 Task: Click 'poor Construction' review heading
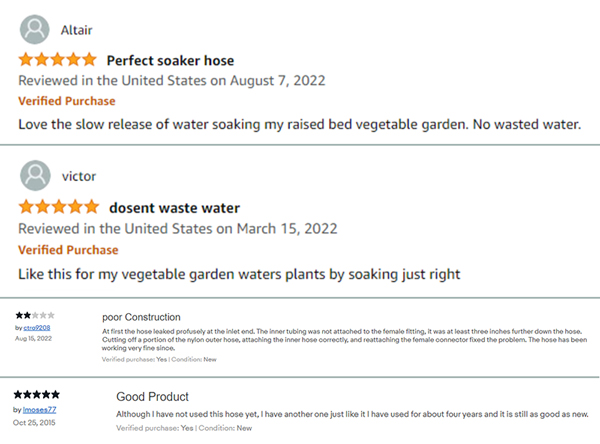click(141, 317)
